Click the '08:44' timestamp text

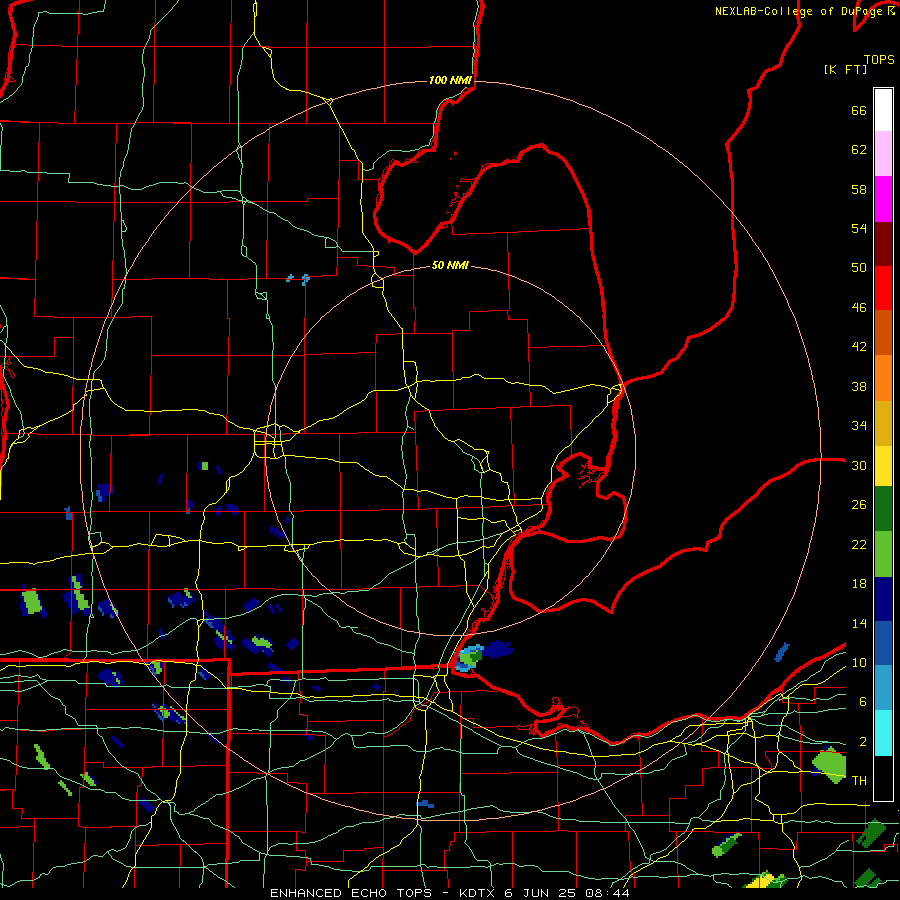(608, 893)
